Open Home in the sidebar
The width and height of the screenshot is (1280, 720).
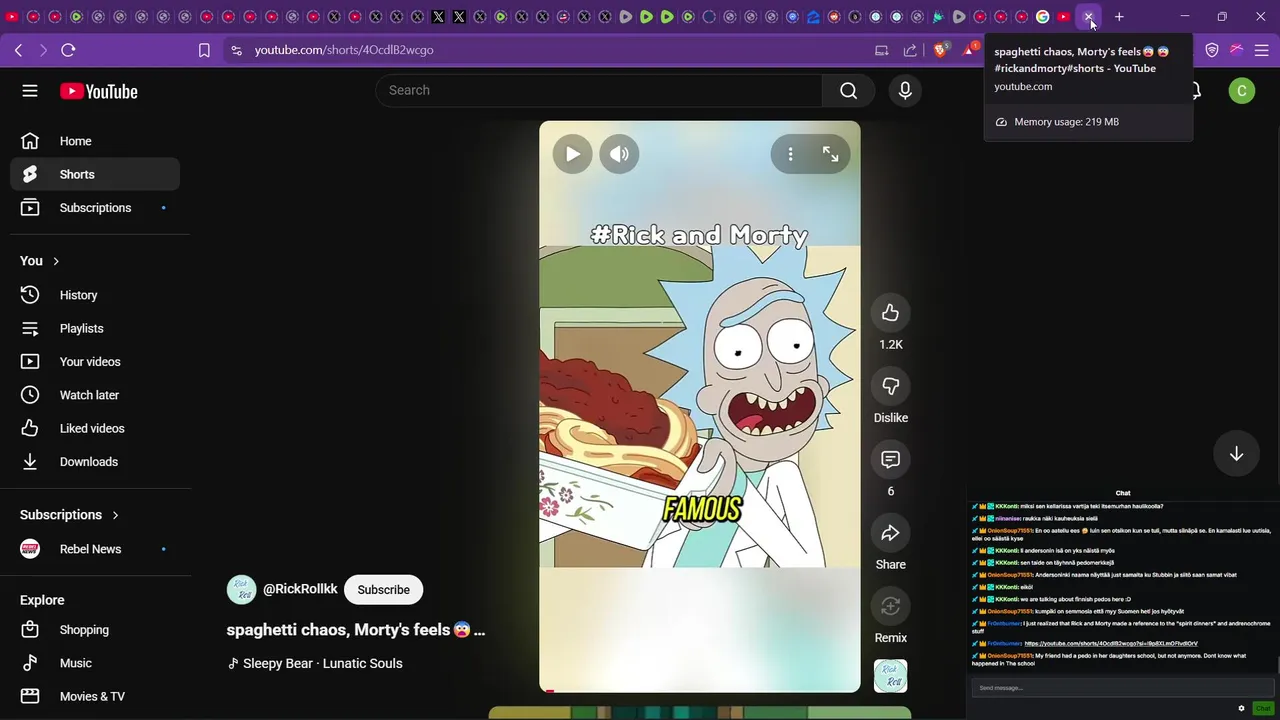pyautogui.click(x=95, y=141)
